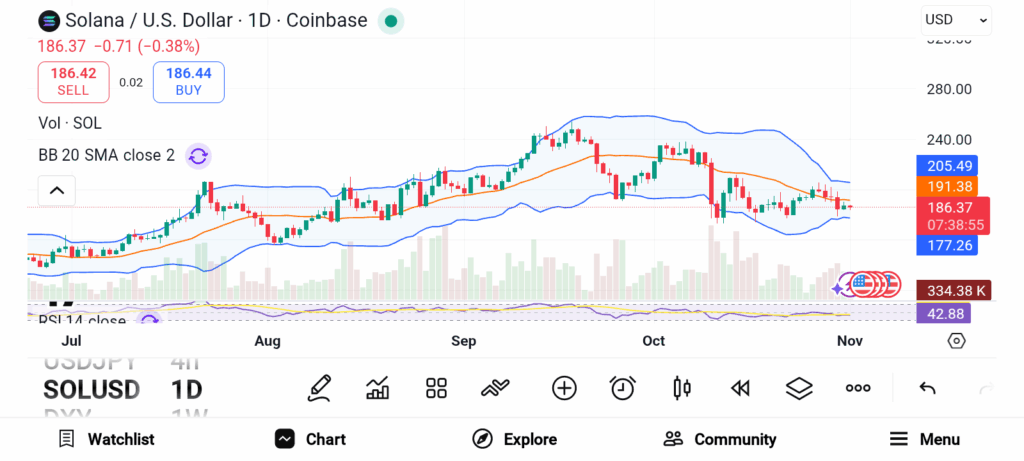Click the add symbol plus icon
The width and height of the screenshot is (1024, 461).
(x=564, y=388)
